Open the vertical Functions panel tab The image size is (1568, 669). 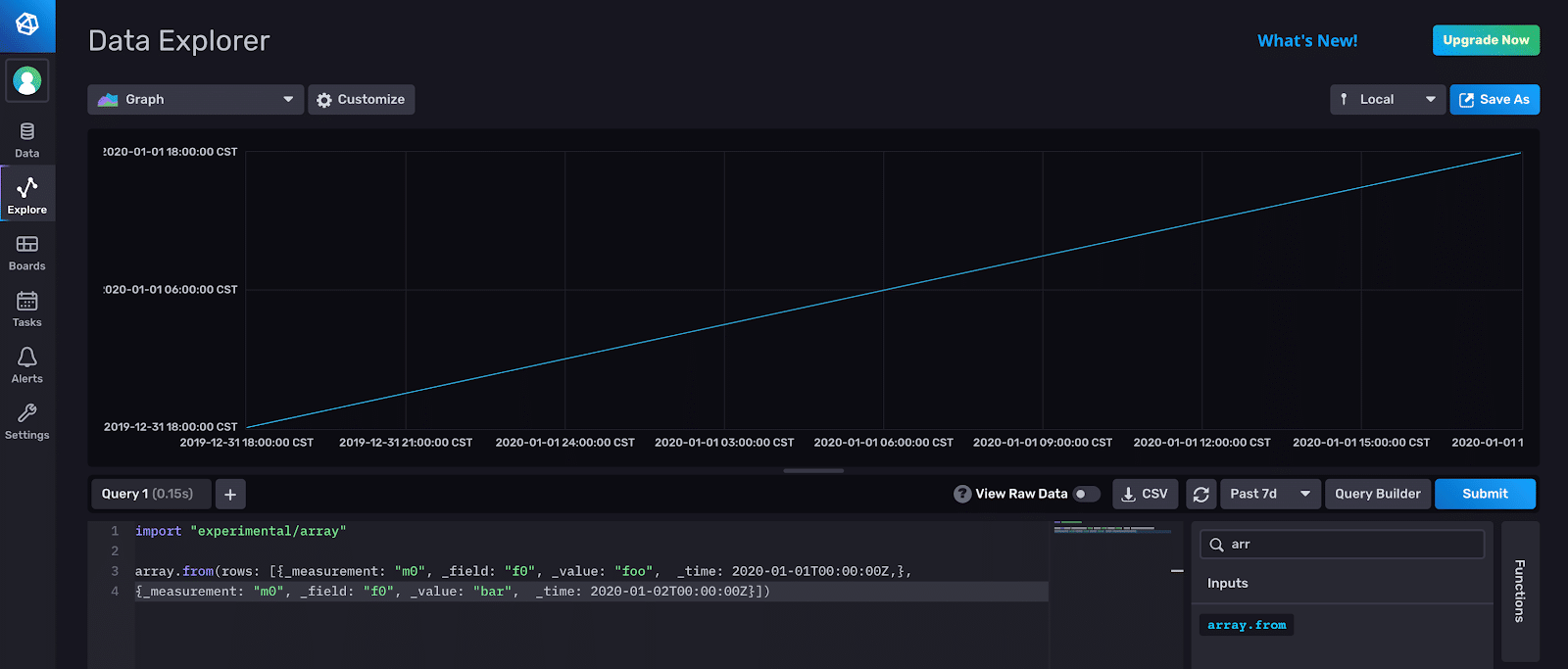pos(1520,591)
